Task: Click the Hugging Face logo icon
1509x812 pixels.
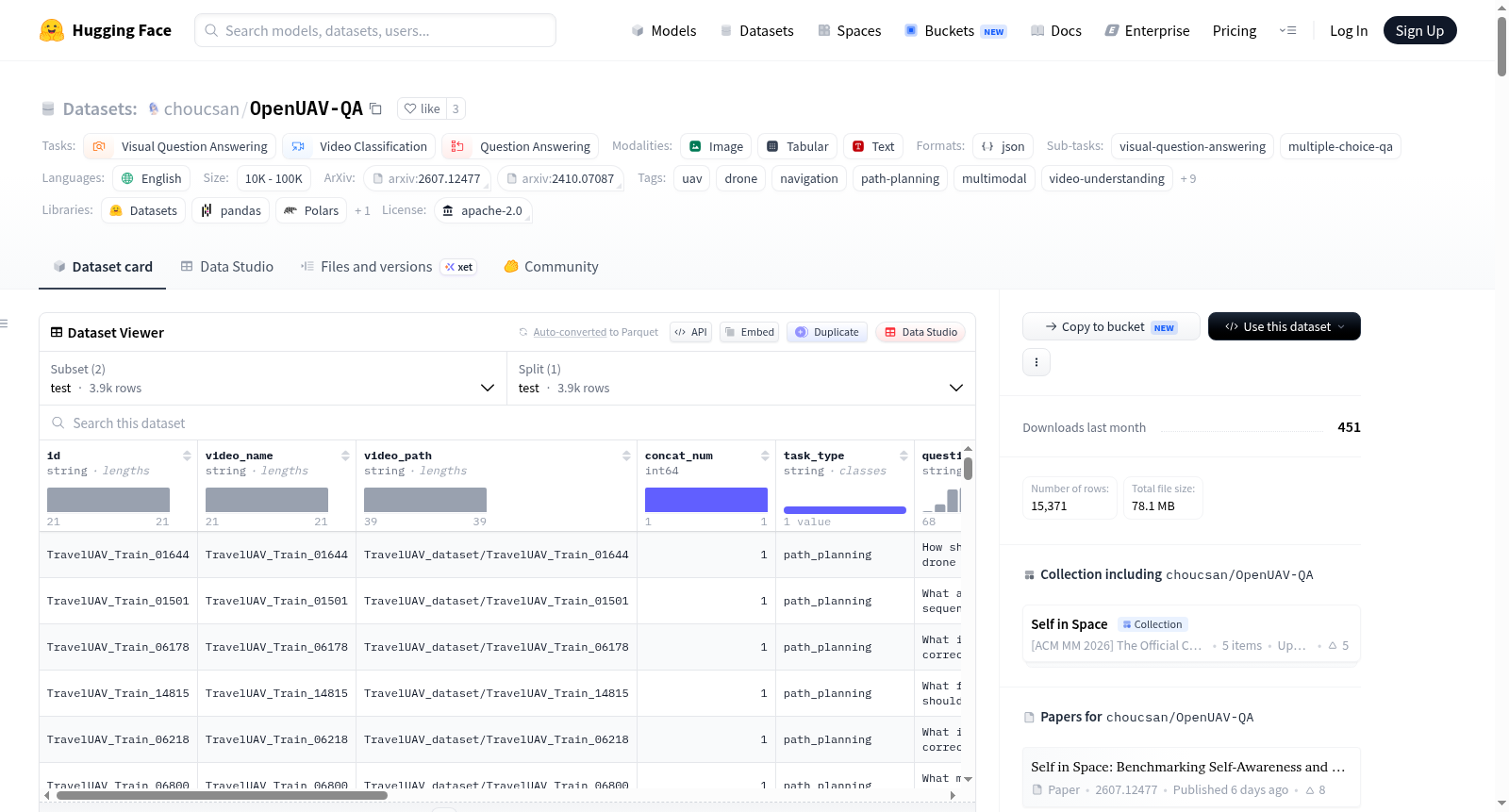Action: pyautogui.click(x=52, y=30)
